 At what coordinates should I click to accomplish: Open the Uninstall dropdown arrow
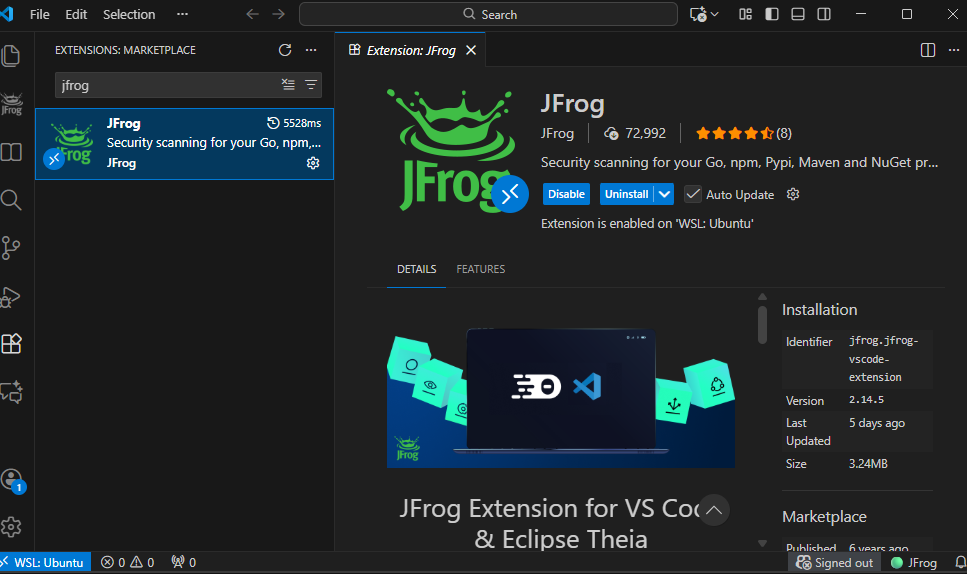(x=664, y=194)
